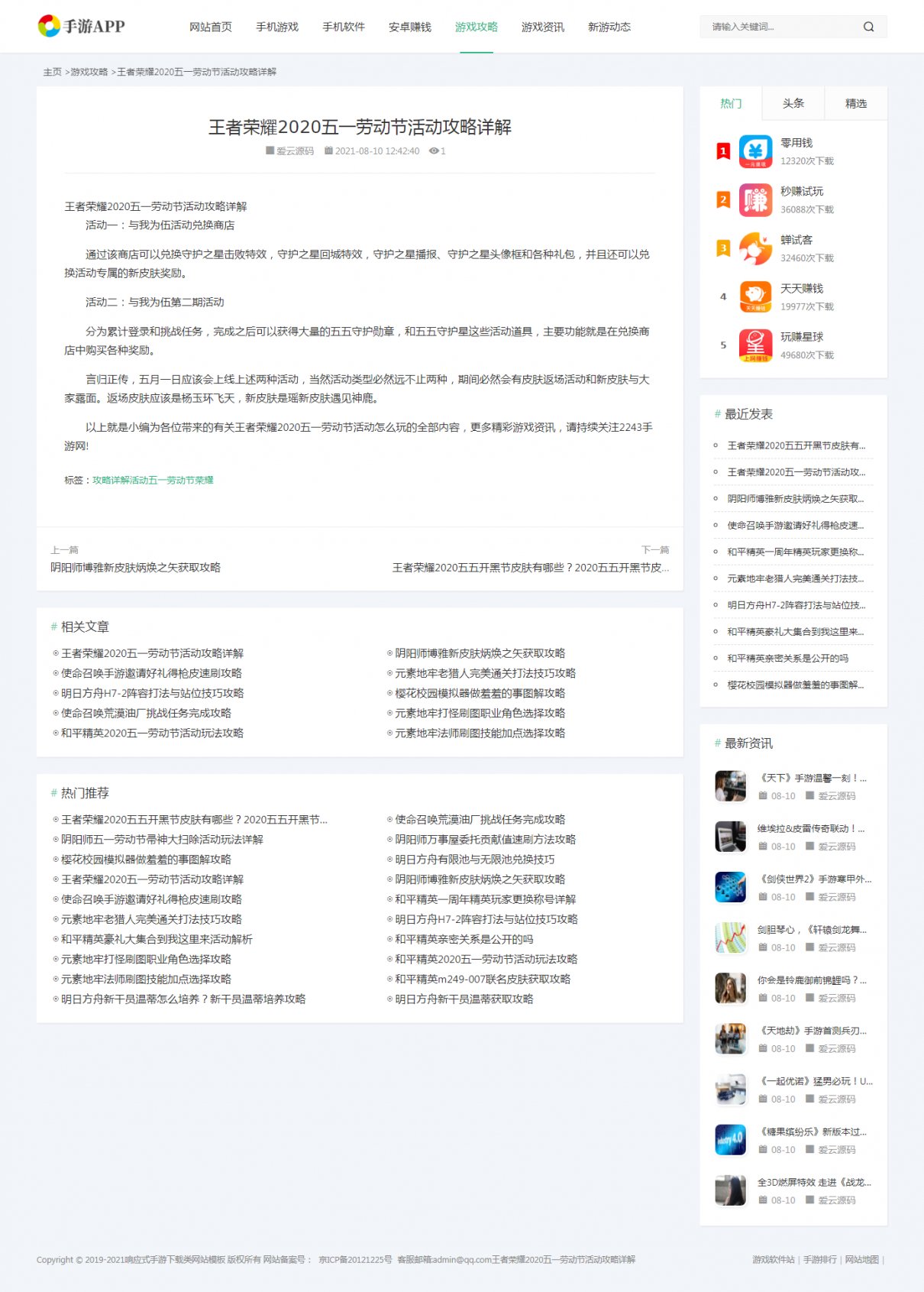Click the red rank 1 badge
Viewport: 924px width, 1292px height.
(x=723, y=151)
